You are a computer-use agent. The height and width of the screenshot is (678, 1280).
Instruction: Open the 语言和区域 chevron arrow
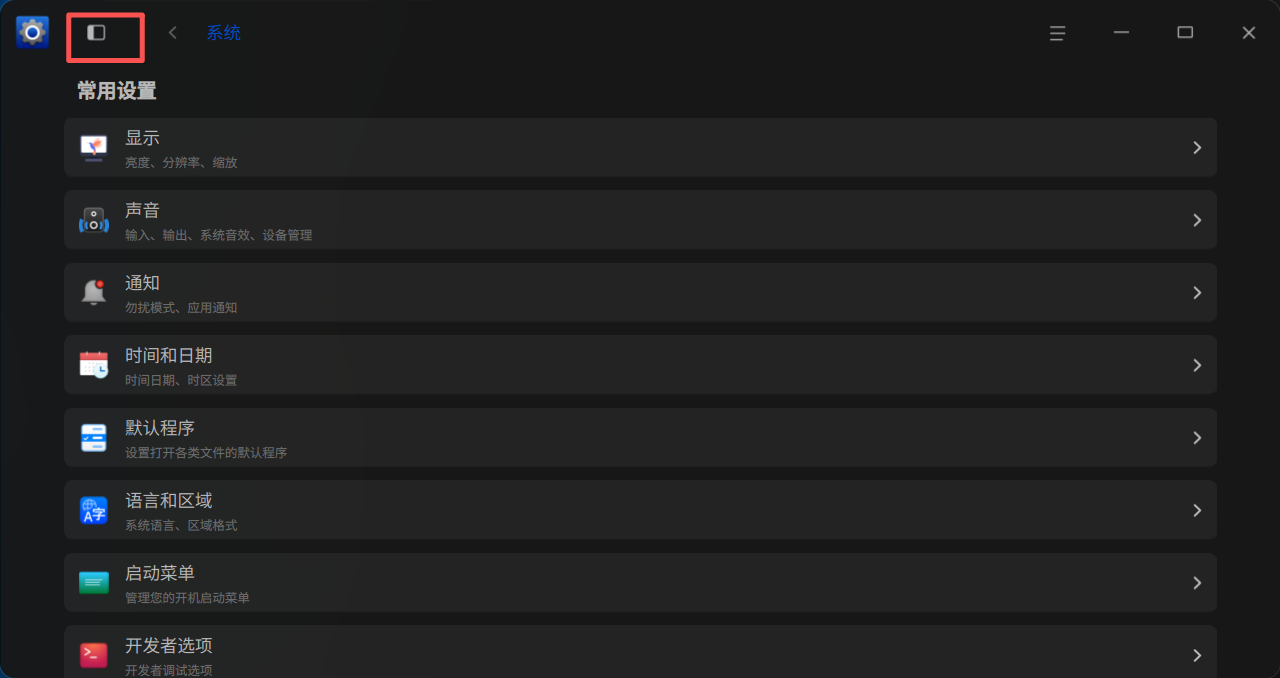click(1197, 510)
